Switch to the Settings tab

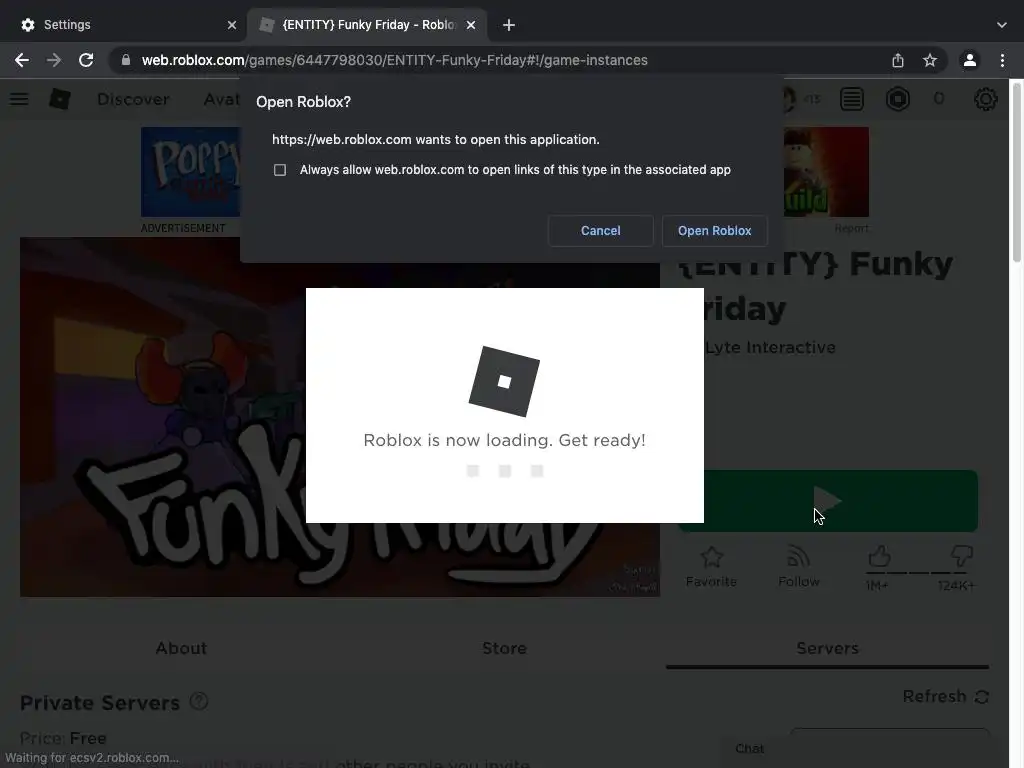pos(124,25)
